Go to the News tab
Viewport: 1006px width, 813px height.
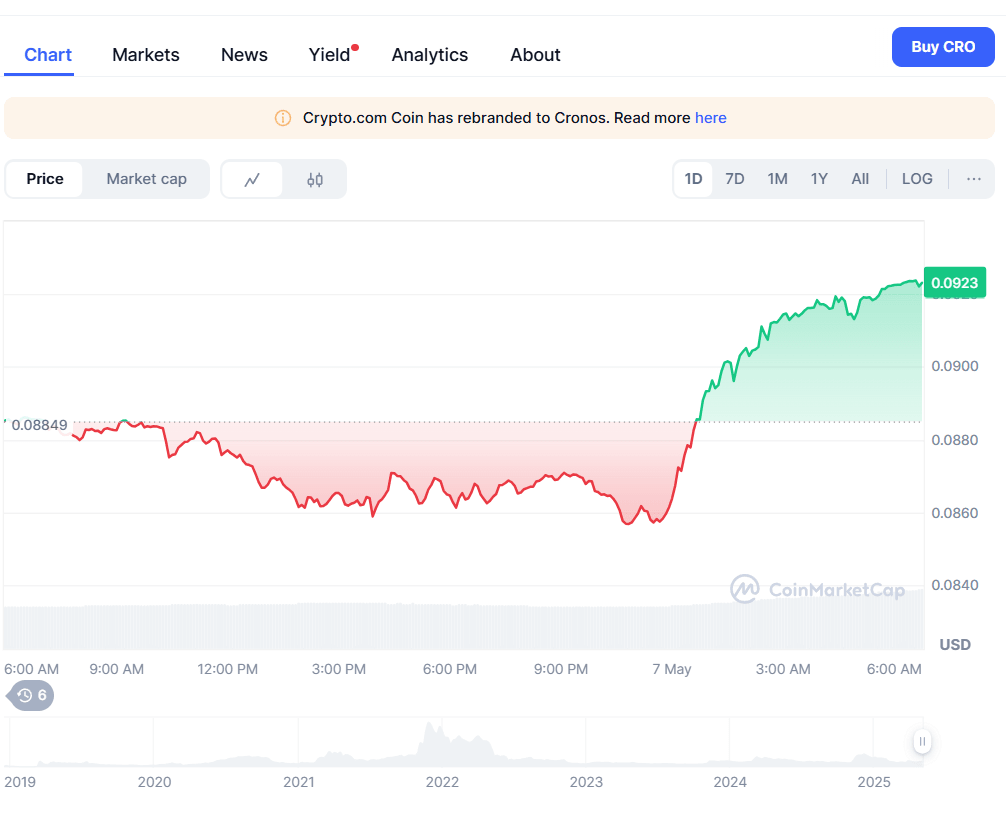point(244,55)
